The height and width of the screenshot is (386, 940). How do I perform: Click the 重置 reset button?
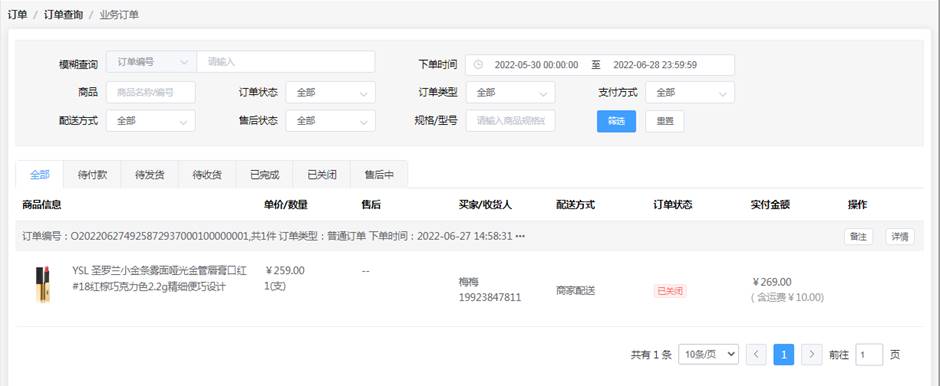665,121
